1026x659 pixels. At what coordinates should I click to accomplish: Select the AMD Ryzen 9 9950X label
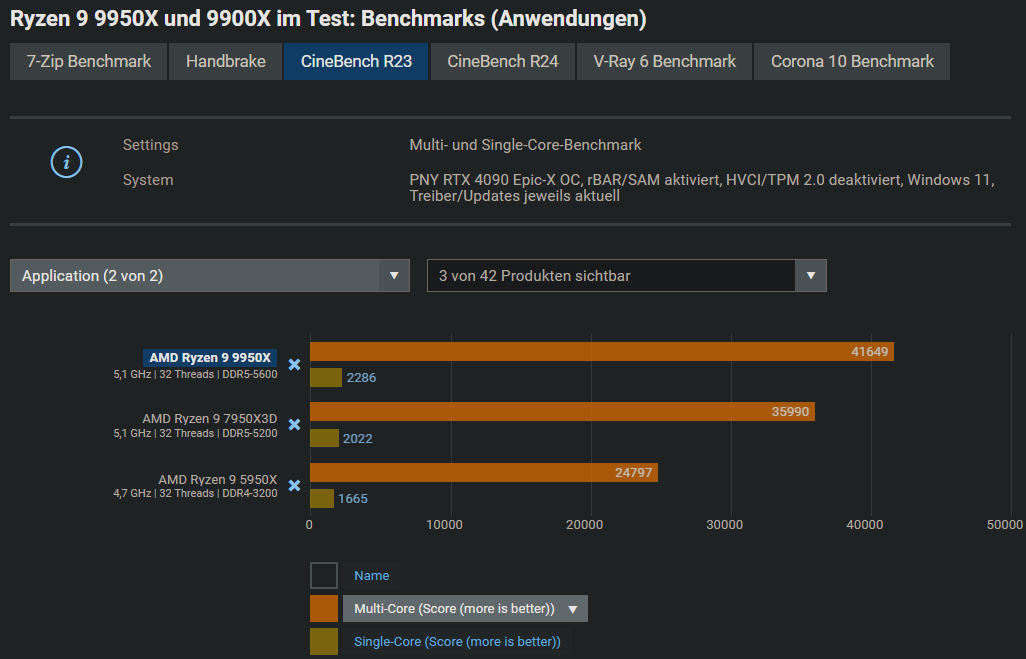(x=210, y=357)
